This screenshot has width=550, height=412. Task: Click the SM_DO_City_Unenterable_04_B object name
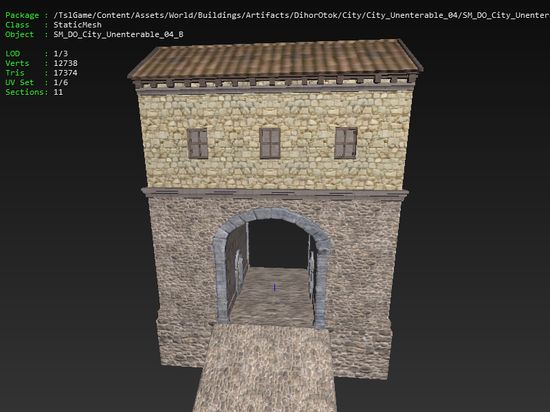tap(118, 34)
